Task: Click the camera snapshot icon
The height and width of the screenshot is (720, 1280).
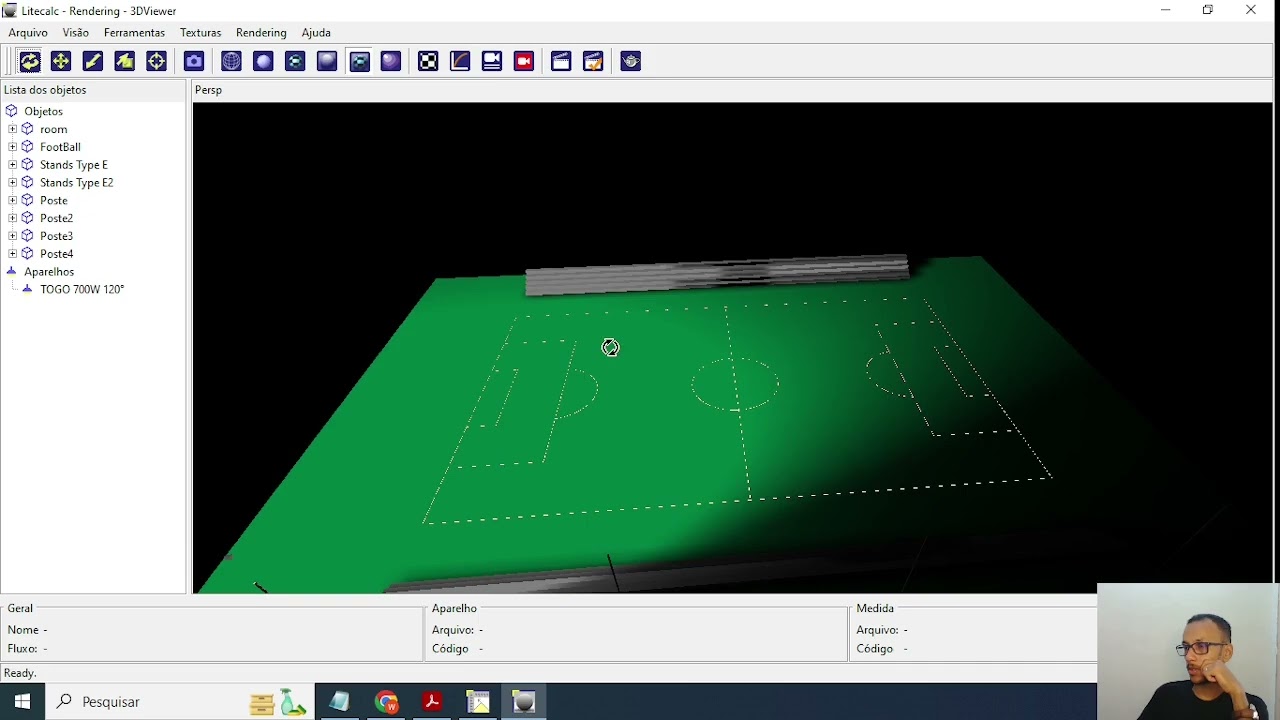Action: coord(194,62)
